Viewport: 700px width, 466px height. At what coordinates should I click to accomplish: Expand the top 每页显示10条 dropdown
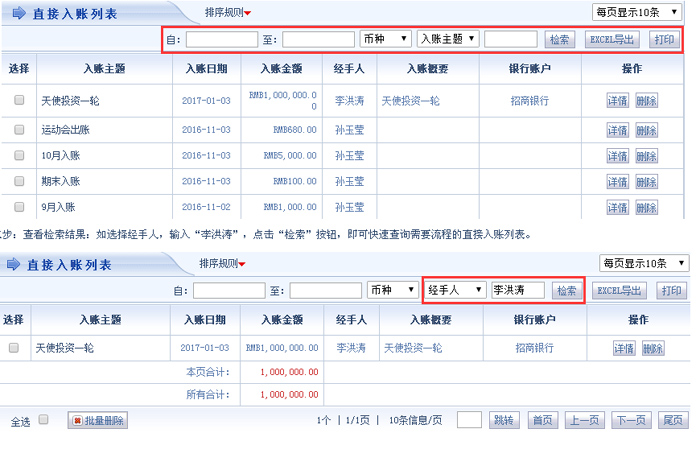(640, 13)
